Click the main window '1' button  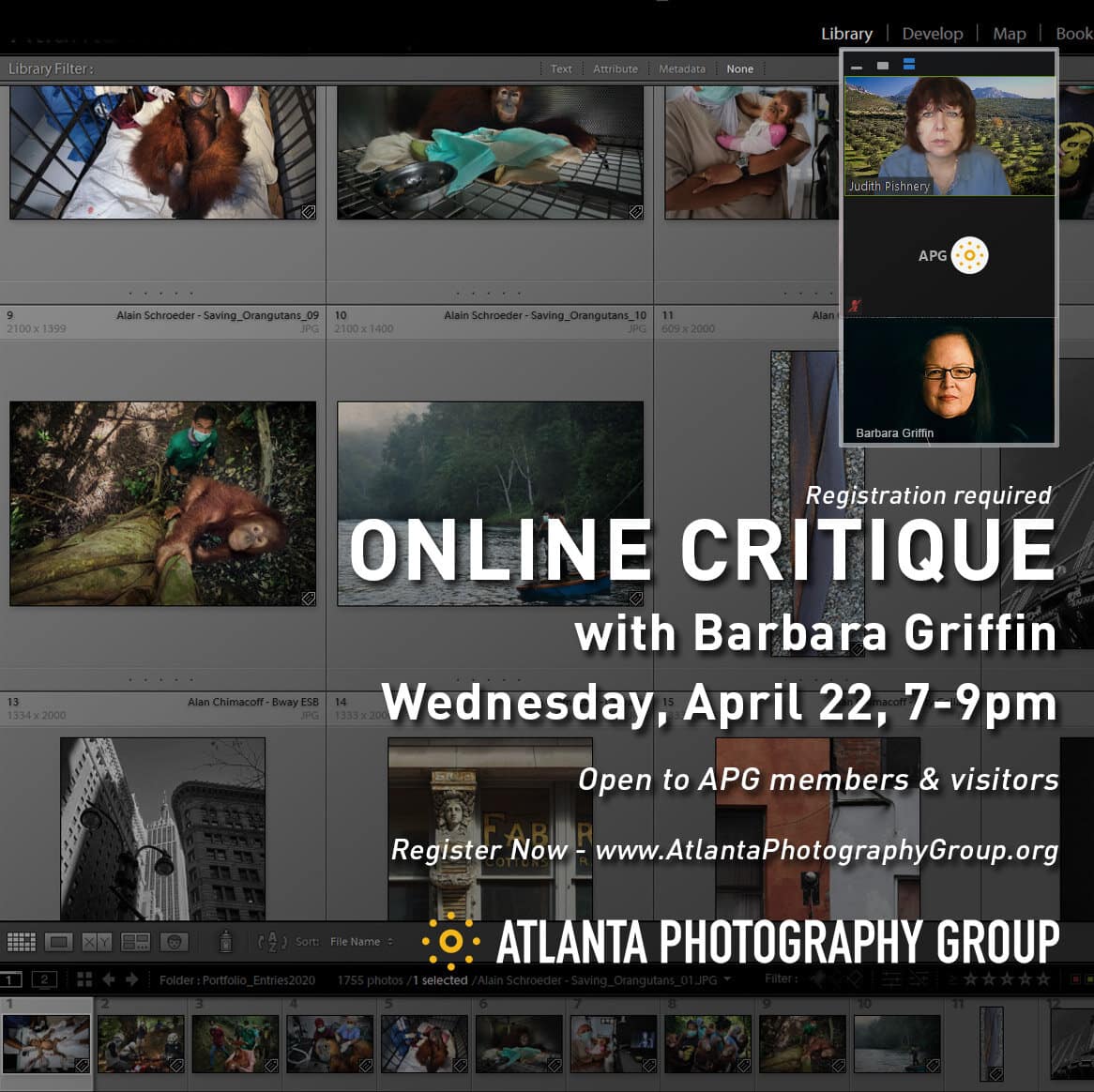click(9, 978)
